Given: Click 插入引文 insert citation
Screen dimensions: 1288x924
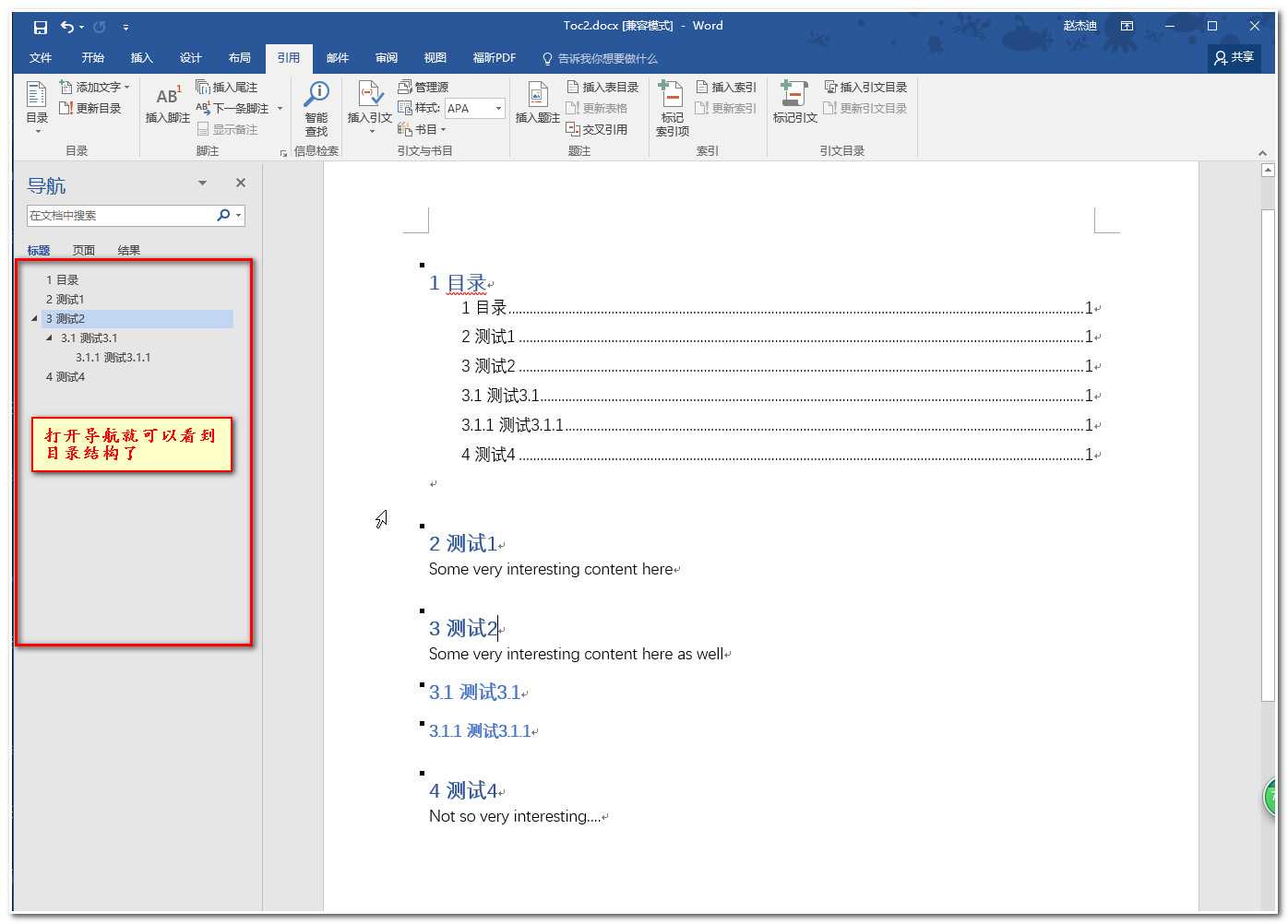Looking at the screenshot, I should point(370,106).
